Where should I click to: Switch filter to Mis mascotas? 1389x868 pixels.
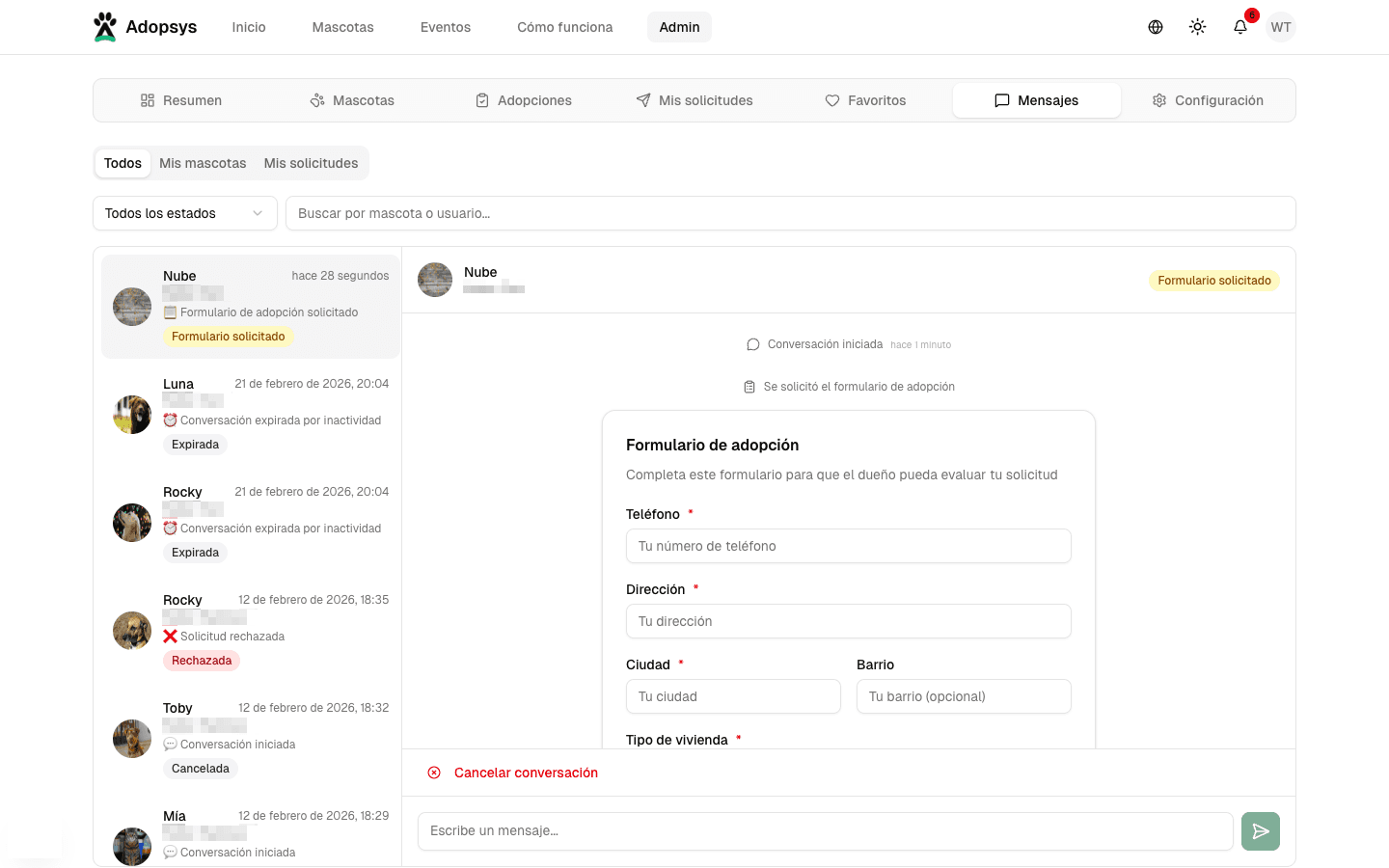click(203, 163)
